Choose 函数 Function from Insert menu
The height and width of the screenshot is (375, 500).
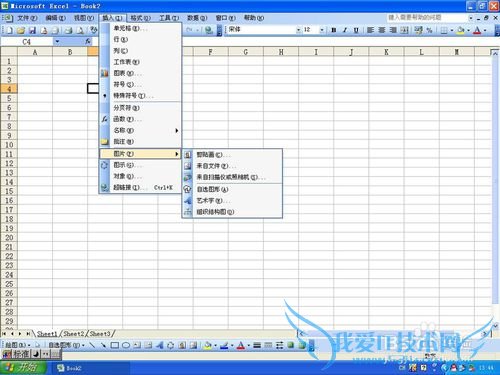click(x=140, y=119)
